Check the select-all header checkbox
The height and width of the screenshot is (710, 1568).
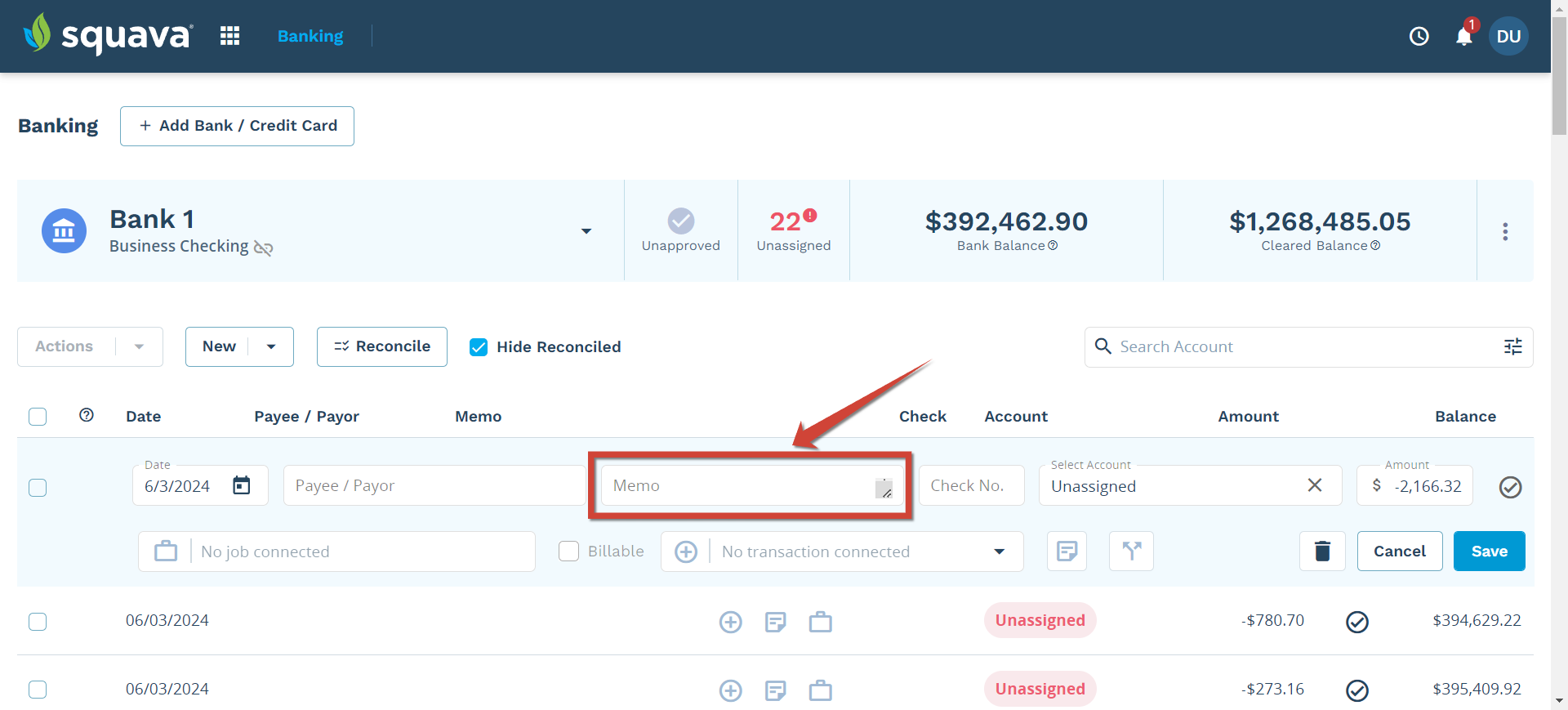[x=38, y=417]
